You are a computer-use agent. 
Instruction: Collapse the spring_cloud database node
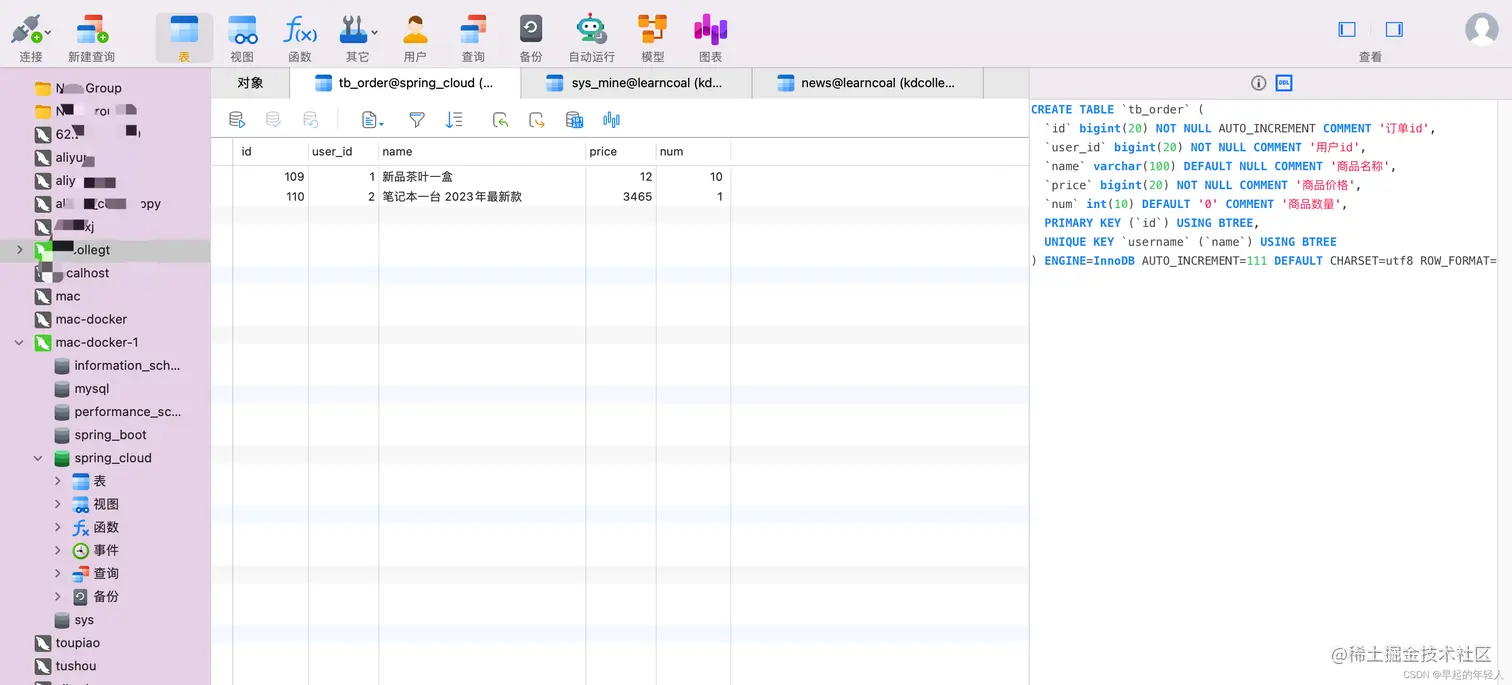(x=38, y=458)
